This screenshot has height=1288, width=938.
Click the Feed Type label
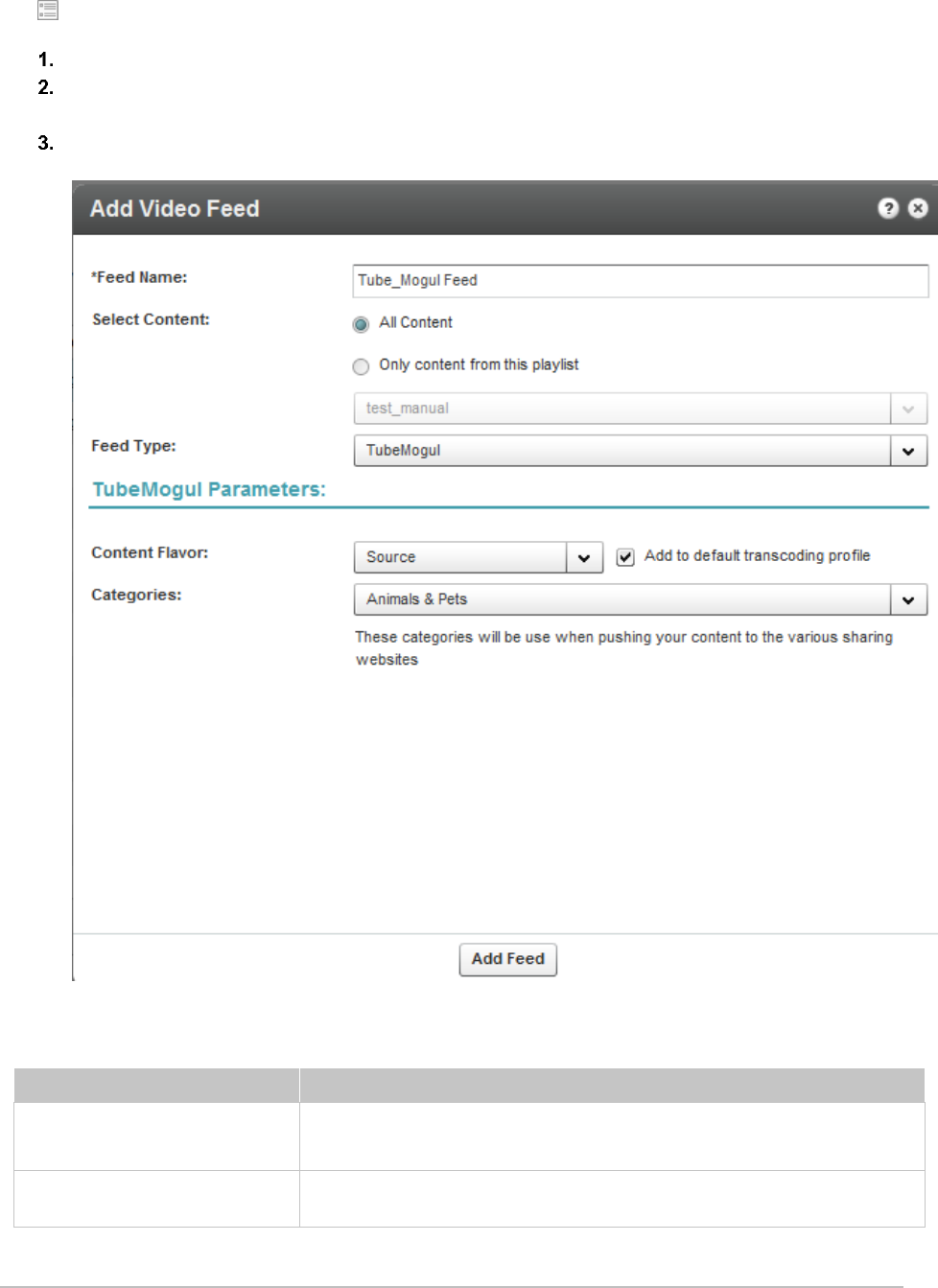133,446
